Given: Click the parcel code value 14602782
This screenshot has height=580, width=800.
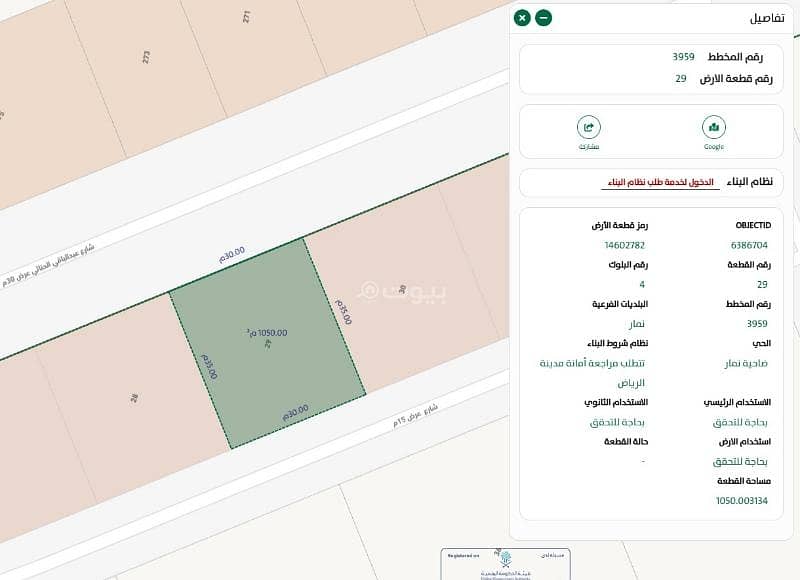Looking at the screenshot, I should [625, 244].
